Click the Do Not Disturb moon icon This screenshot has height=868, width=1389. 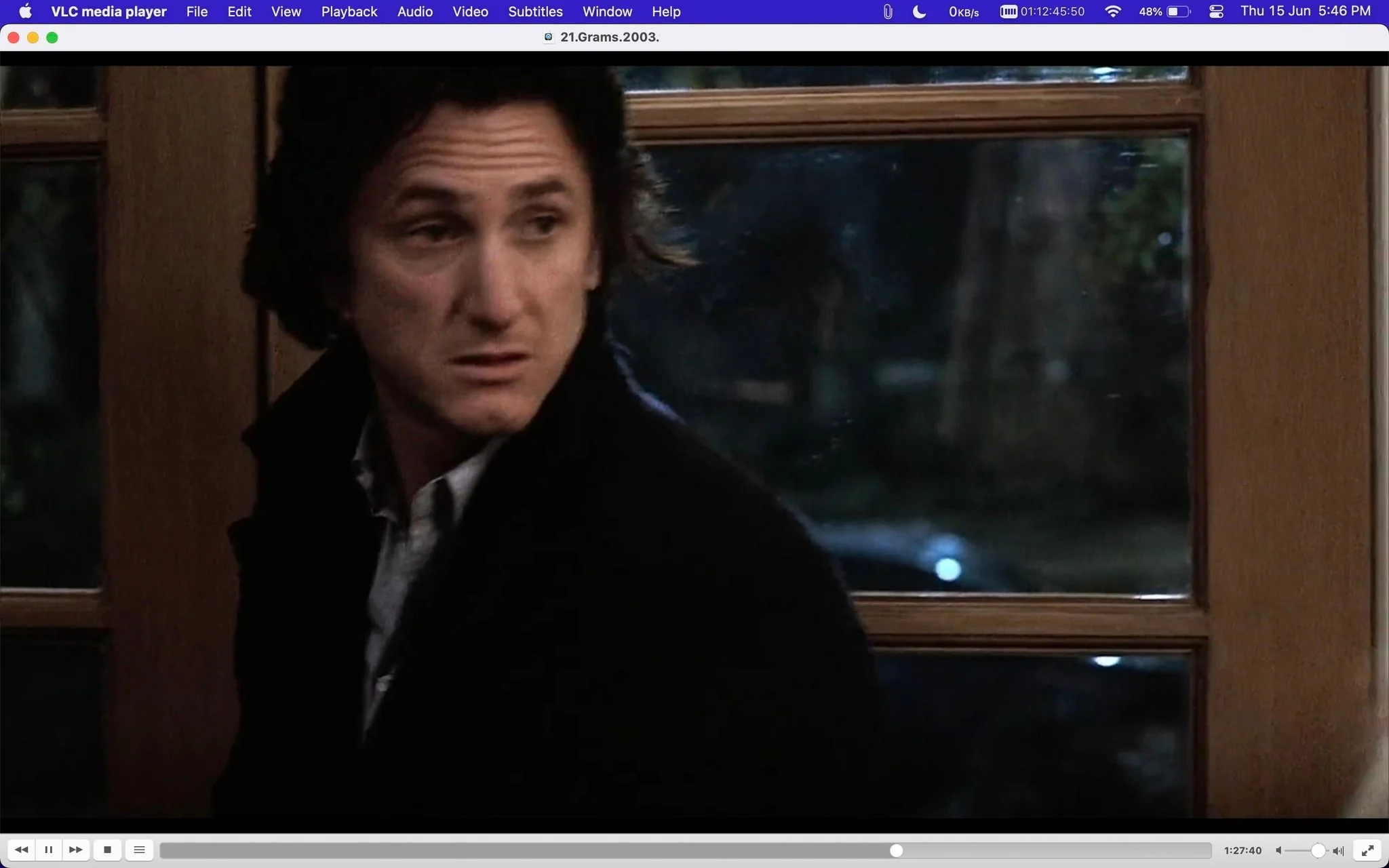[x=919, y=12]
